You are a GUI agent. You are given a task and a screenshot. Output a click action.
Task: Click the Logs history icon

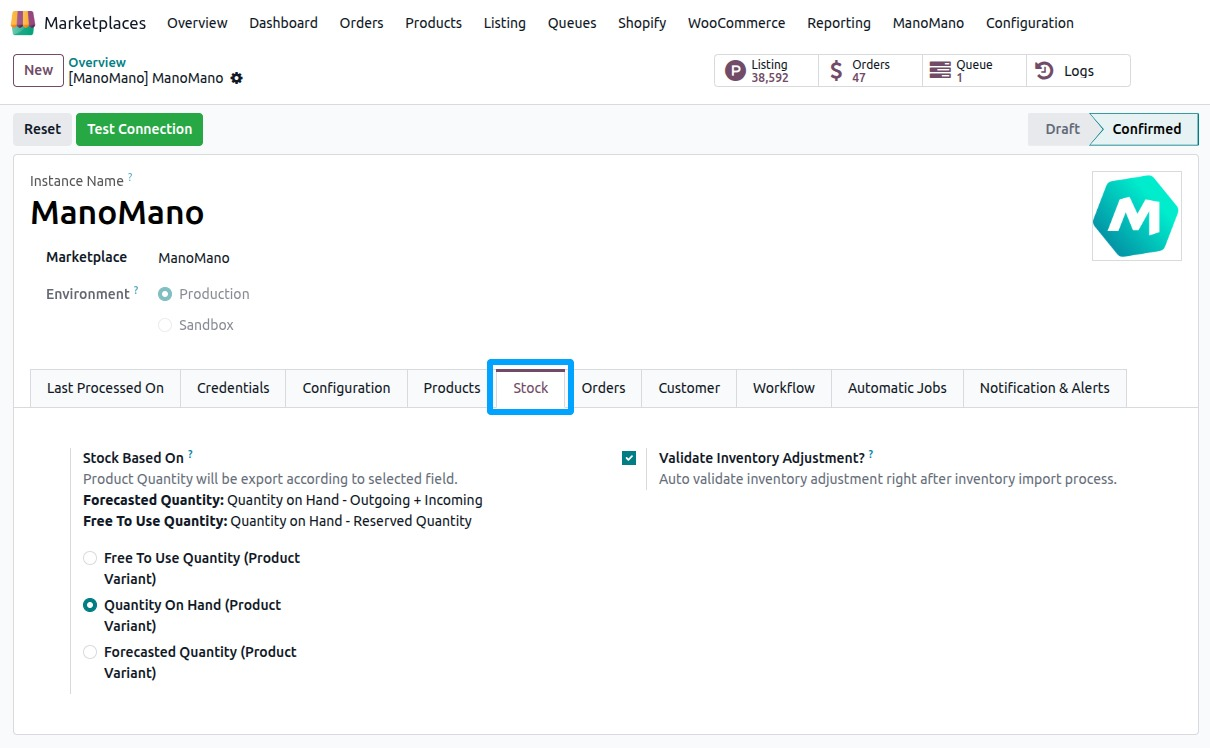pyautogui.click(x=1044, y=71)
